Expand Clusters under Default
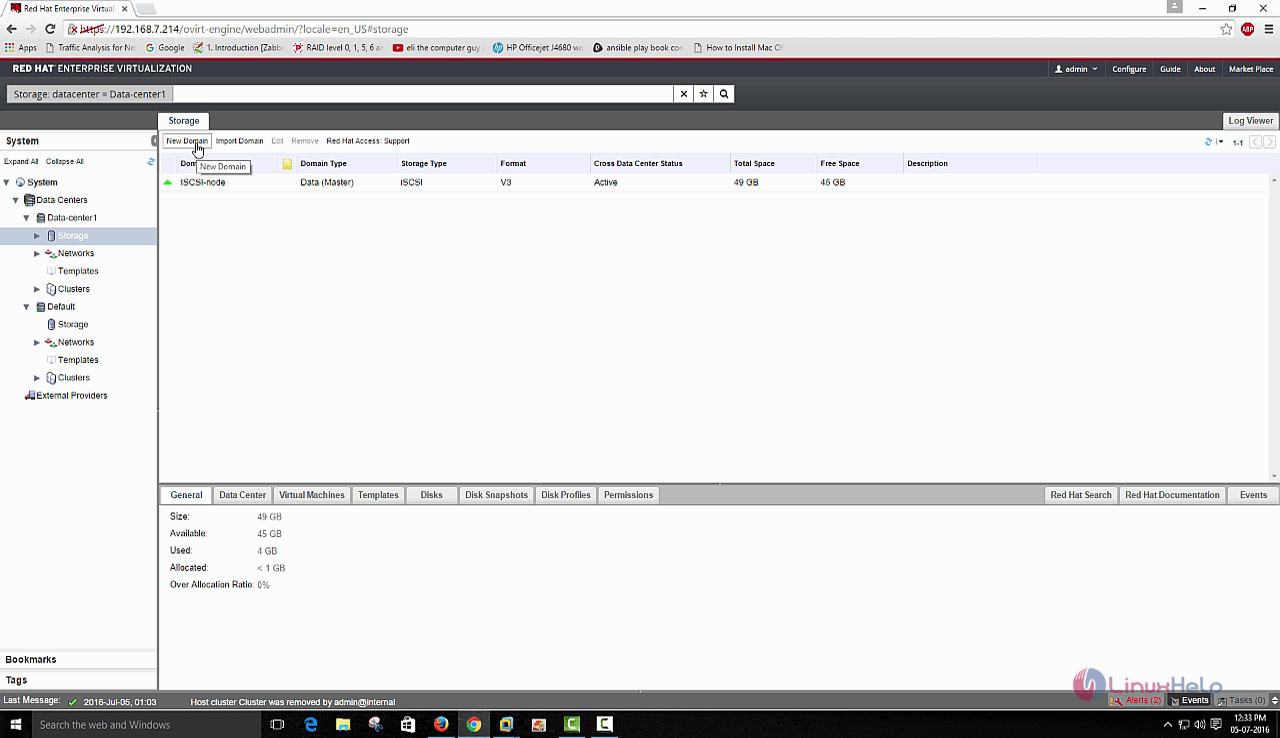Image resolution: width=1280 pixels, height=738 pixels. coord(37,378)
